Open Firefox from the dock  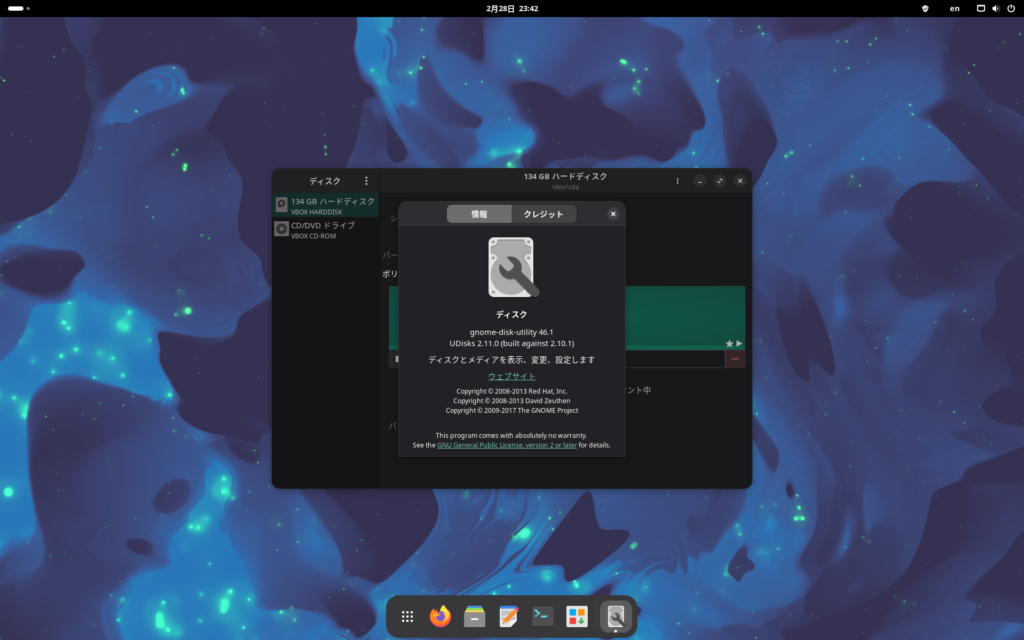[440, 617]
